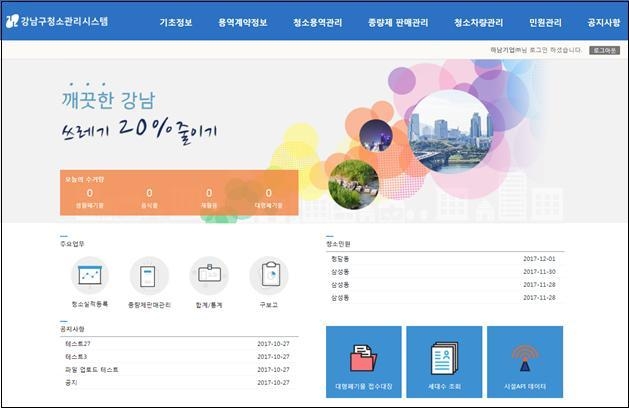Open the 청소차량관리 menu
629x412 pixels.
pyautogui.click(x=479, y=22)
